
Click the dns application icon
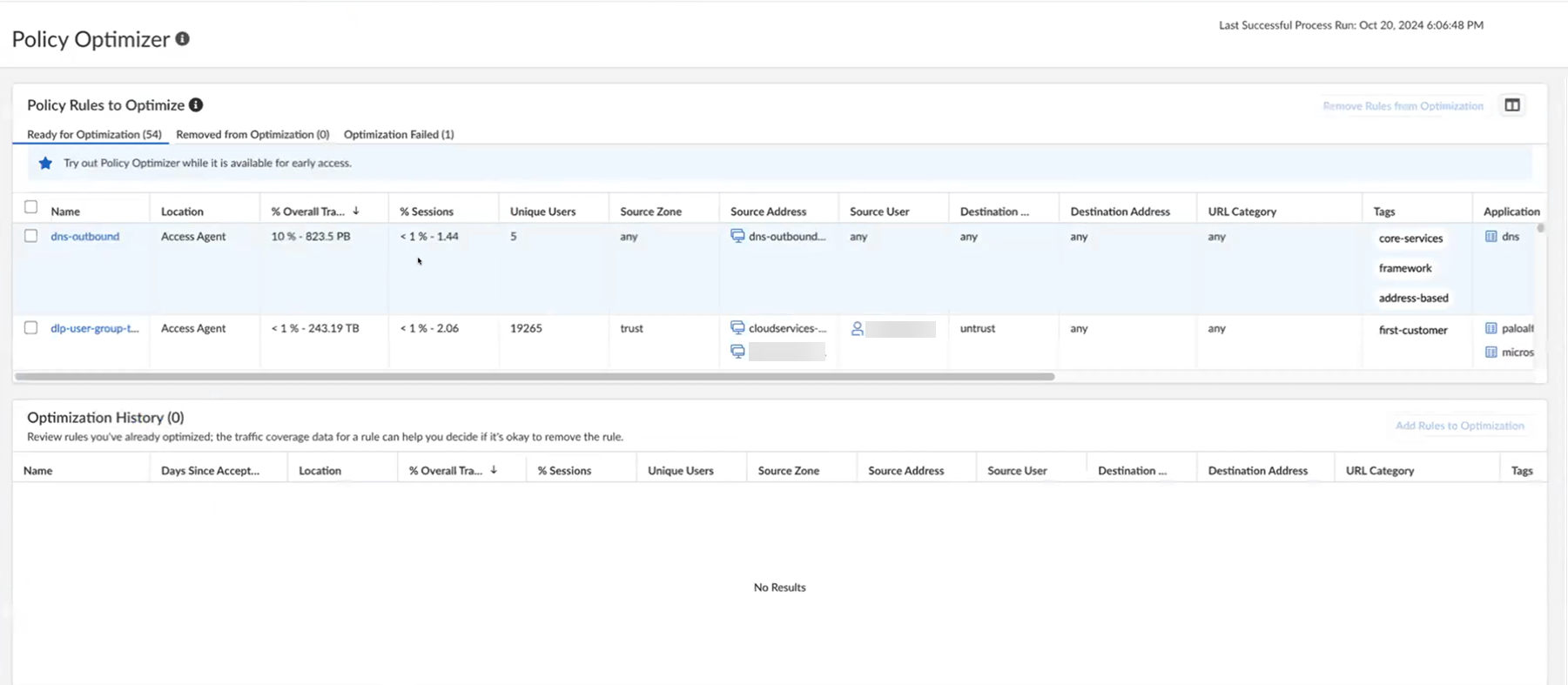(1491, 237)
